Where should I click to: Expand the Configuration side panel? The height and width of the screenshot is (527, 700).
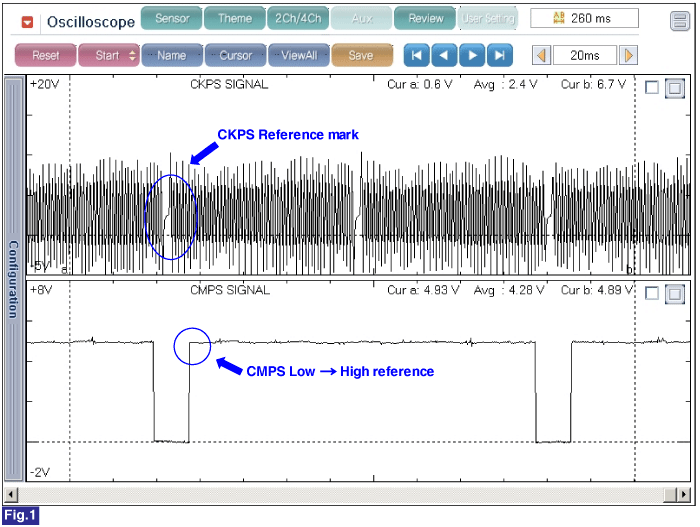(x=13, y=279)
